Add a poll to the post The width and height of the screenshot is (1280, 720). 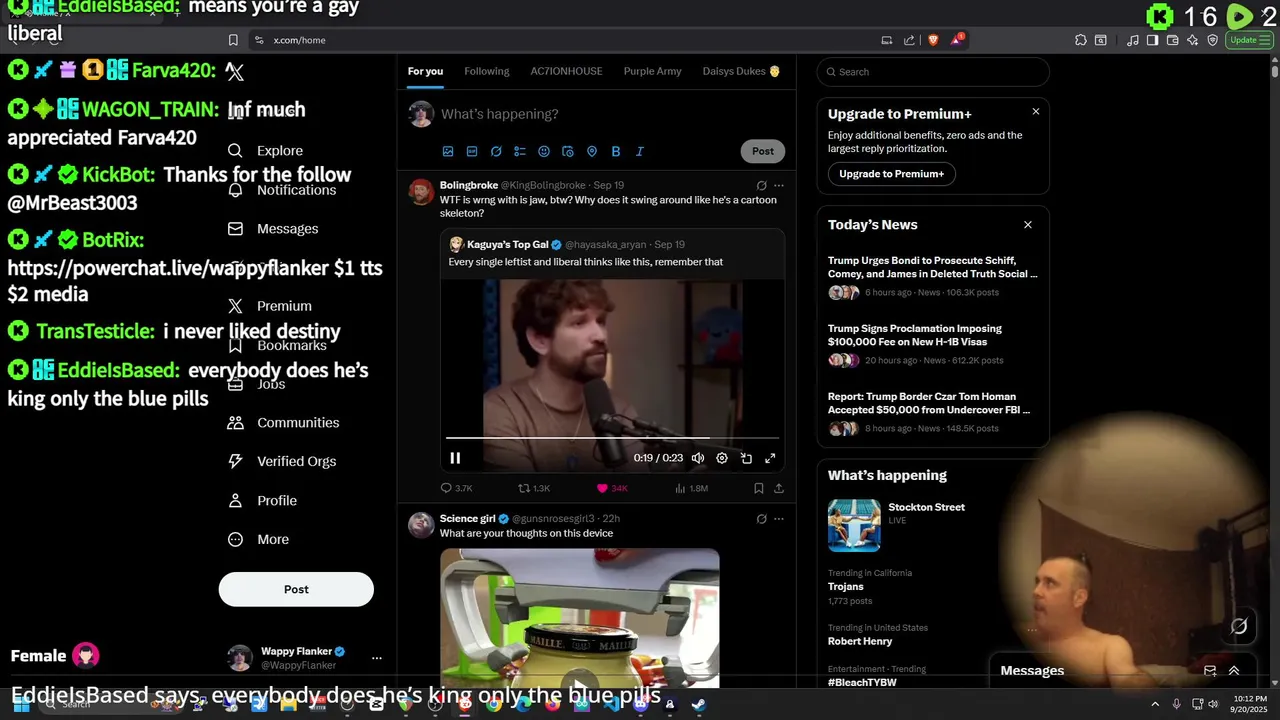click(x=520, y=151)
